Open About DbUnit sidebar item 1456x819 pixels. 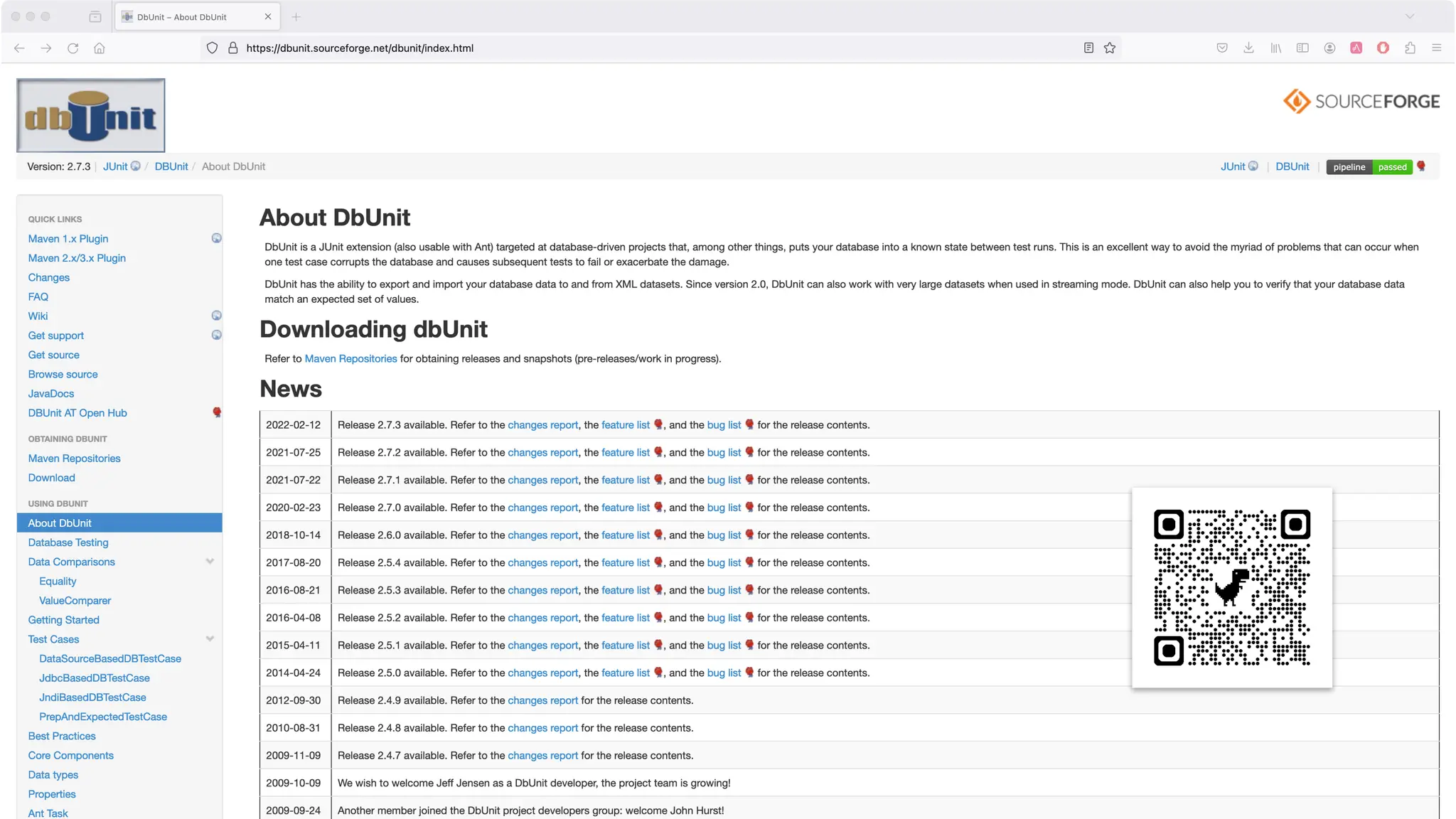(60, 523)
